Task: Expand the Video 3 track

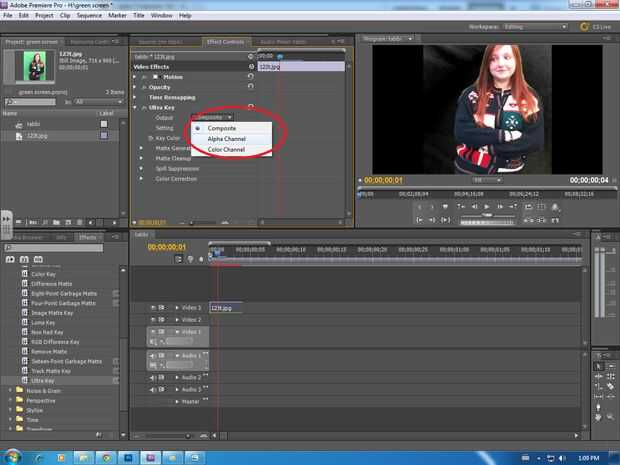Action: (177, 308)
